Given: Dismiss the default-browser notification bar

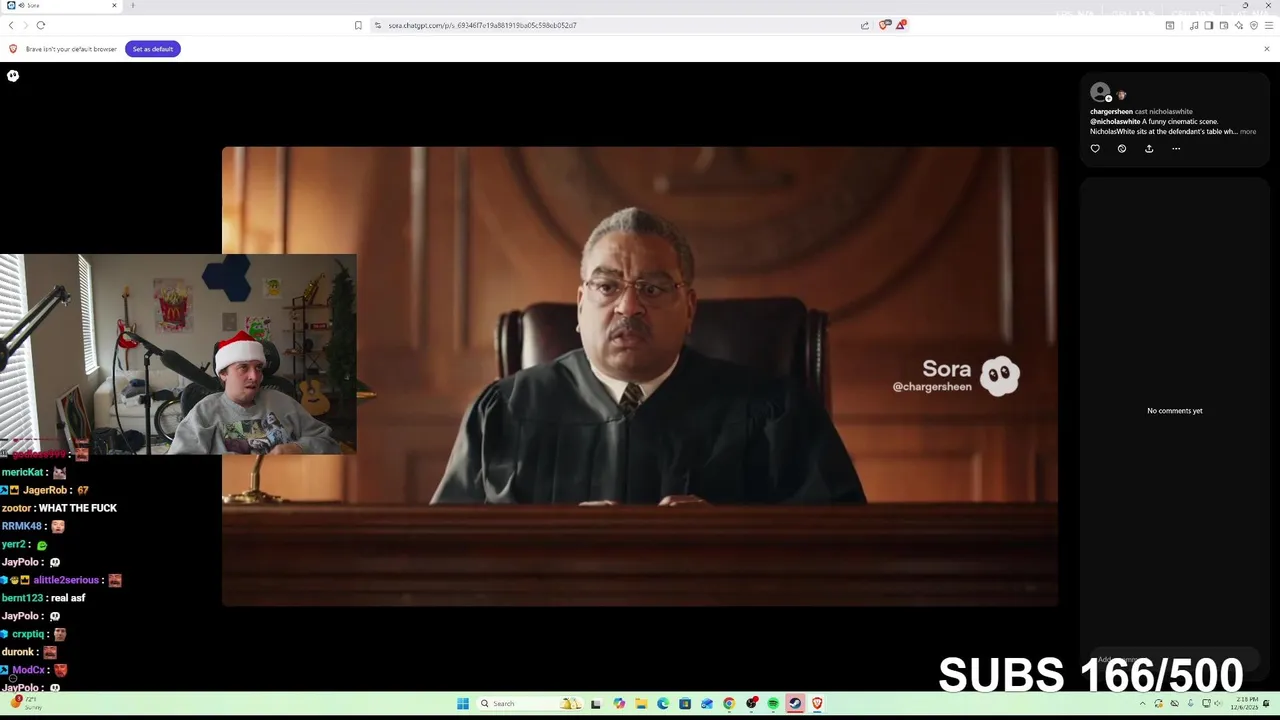Looking at the screenshot, I should (1266, 49).
